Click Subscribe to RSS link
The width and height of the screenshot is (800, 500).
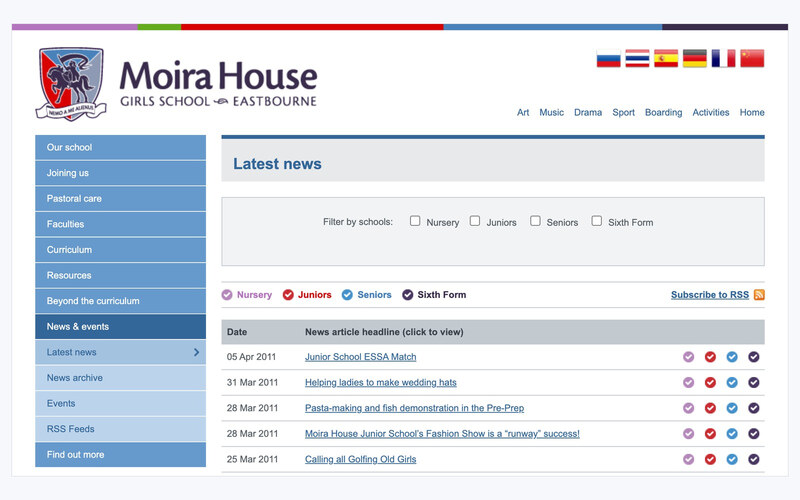coord(710,295)
